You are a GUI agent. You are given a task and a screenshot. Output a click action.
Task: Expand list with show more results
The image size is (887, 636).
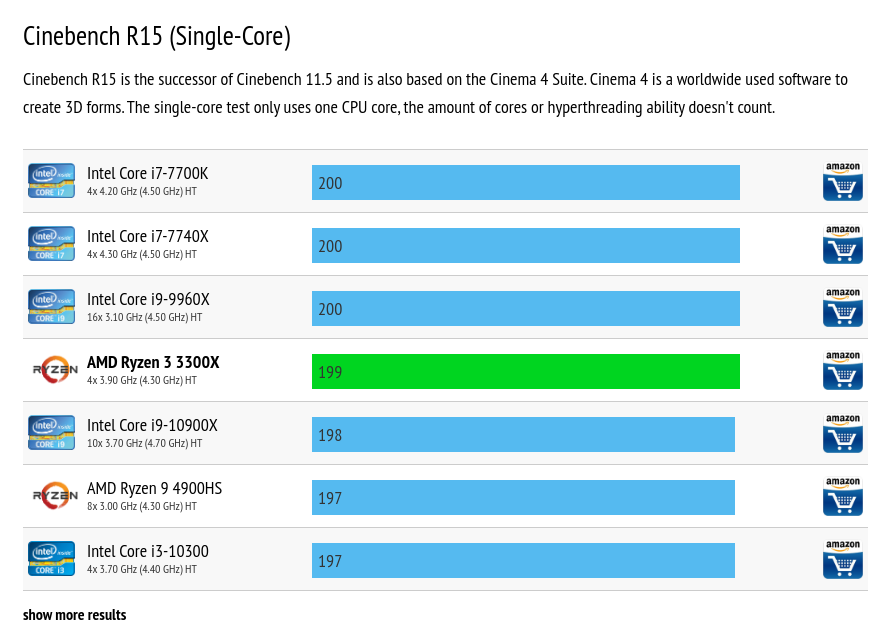click(x=75, y=615)
